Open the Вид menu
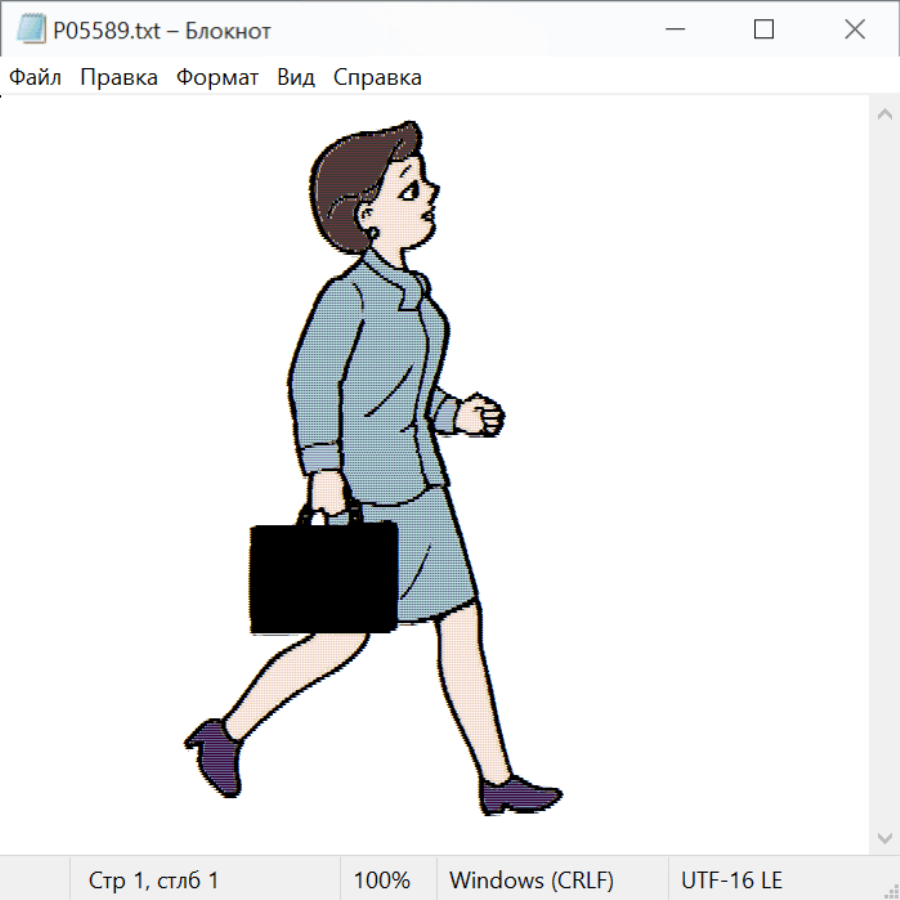 [296, 78]
